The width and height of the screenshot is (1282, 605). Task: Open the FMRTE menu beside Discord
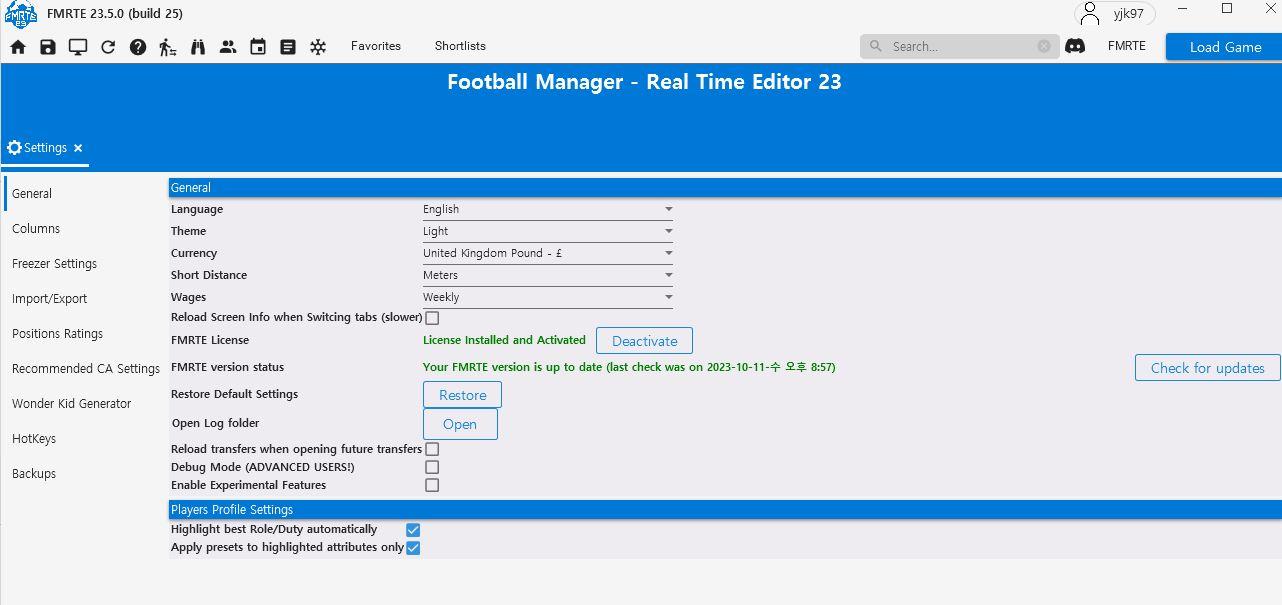pos(1127,46)
